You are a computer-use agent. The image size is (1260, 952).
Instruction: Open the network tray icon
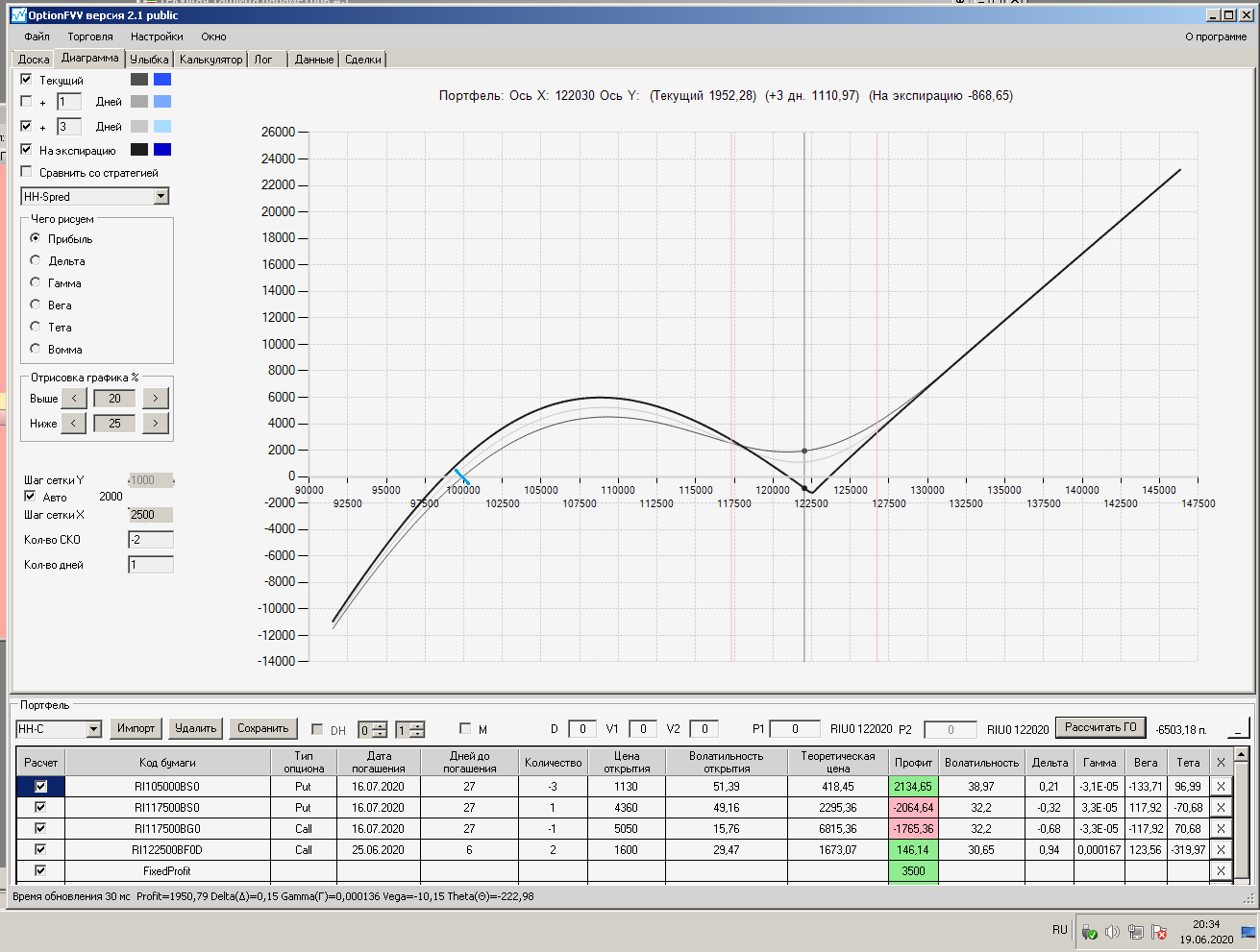pyautogui.click(x=1135, y=932)
